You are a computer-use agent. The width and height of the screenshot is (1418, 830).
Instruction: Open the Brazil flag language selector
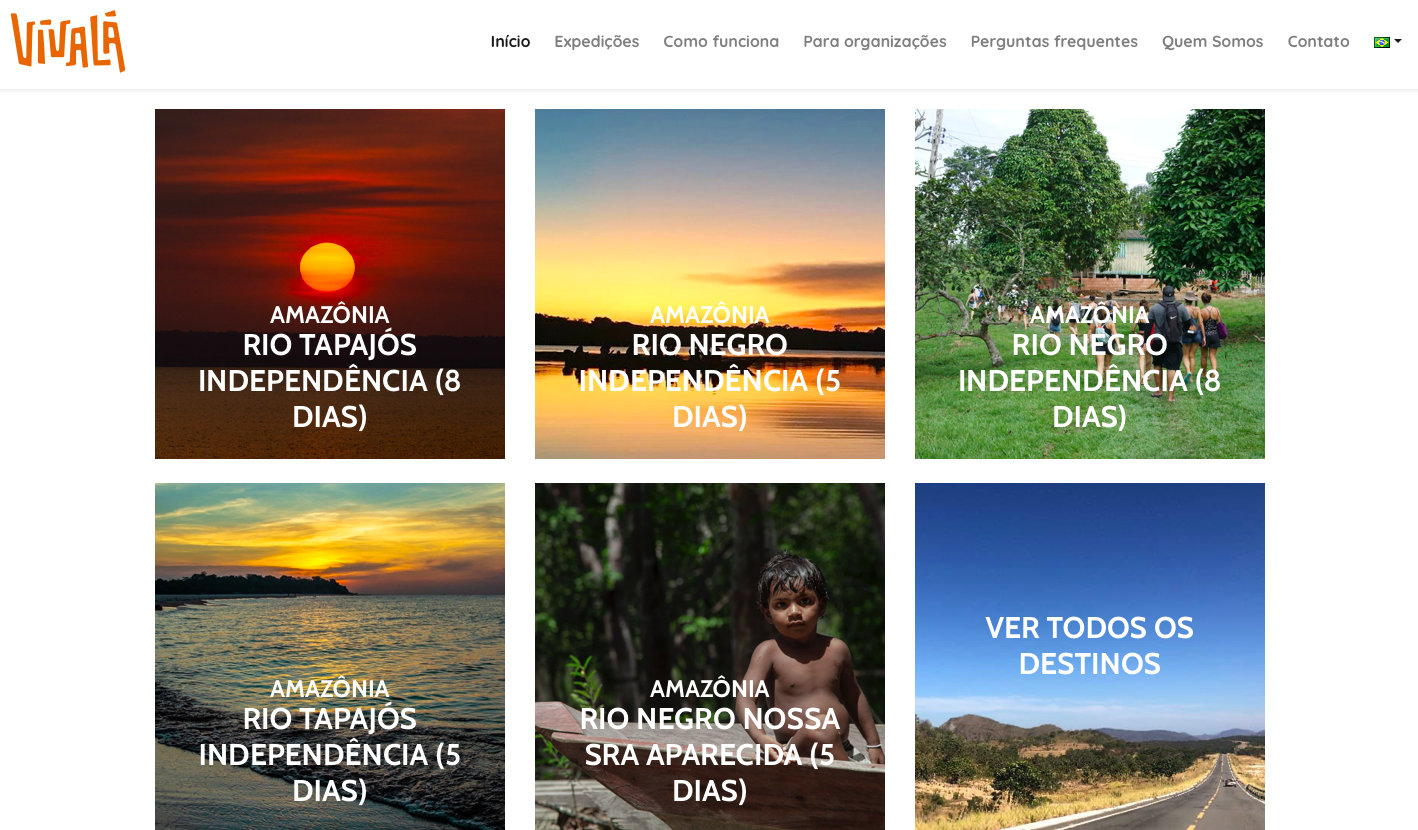pyautogui.click(x=1387, y=42)
